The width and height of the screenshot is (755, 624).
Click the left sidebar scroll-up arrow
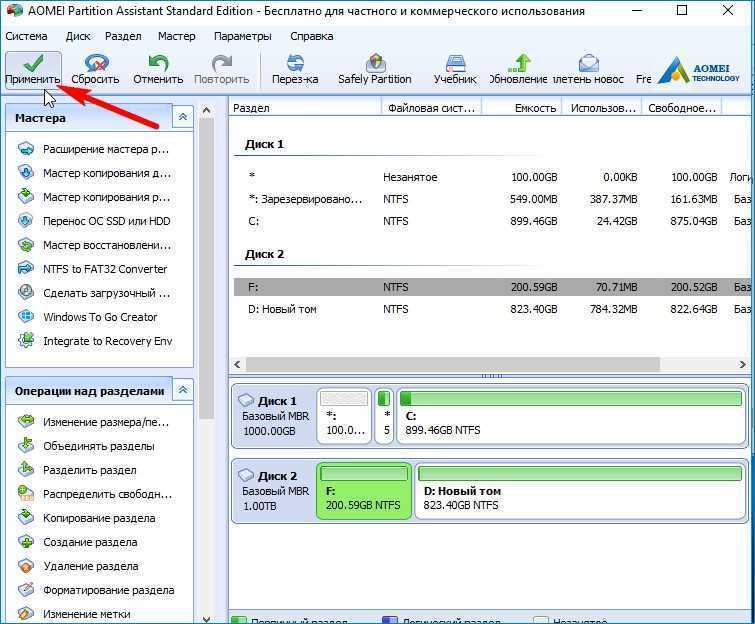tap(207, 111)
